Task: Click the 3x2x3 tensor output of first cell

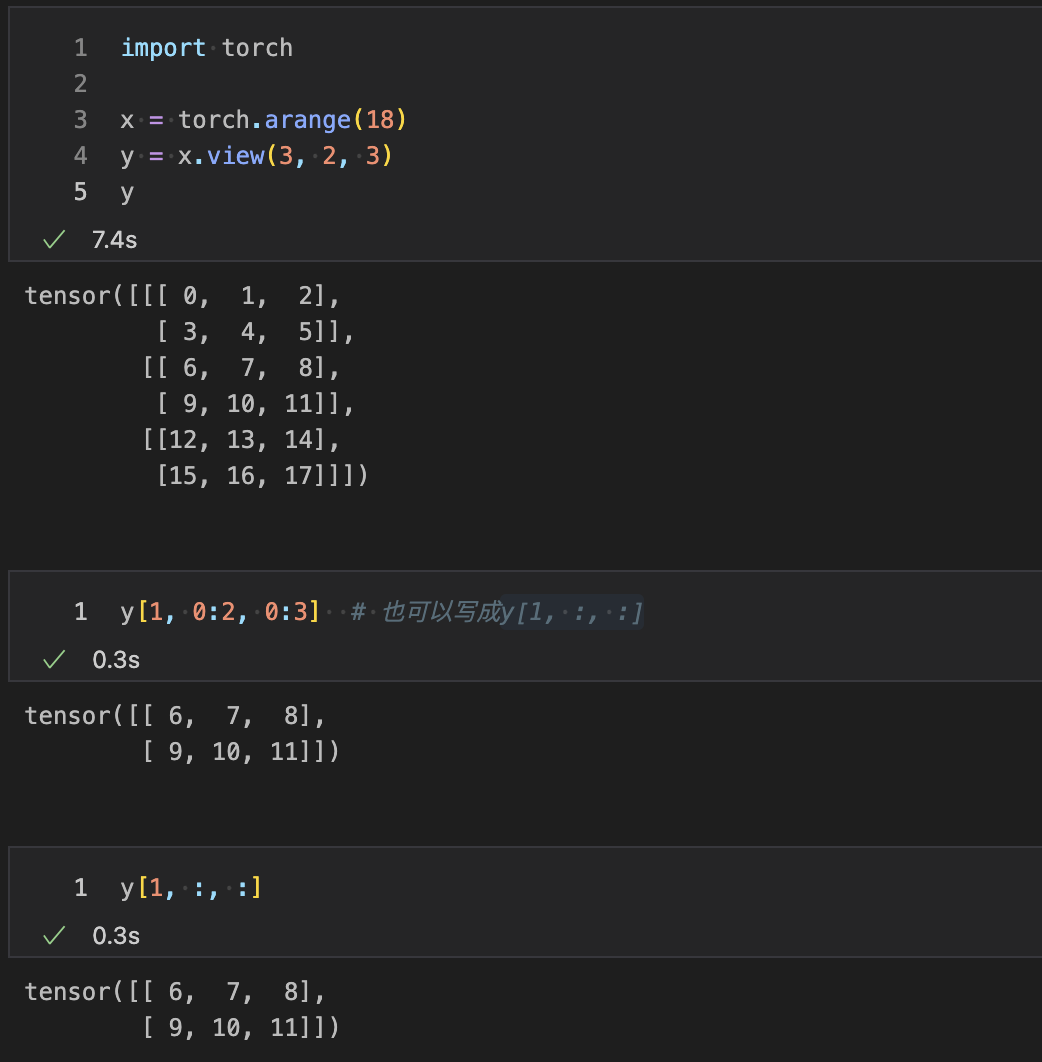Action: (196, 385)
